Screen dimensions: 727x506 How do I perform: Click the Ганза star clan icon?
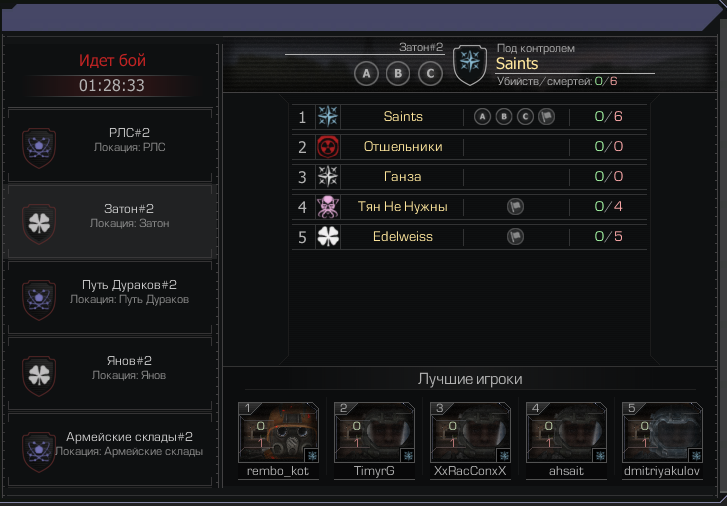coord(328,177)
